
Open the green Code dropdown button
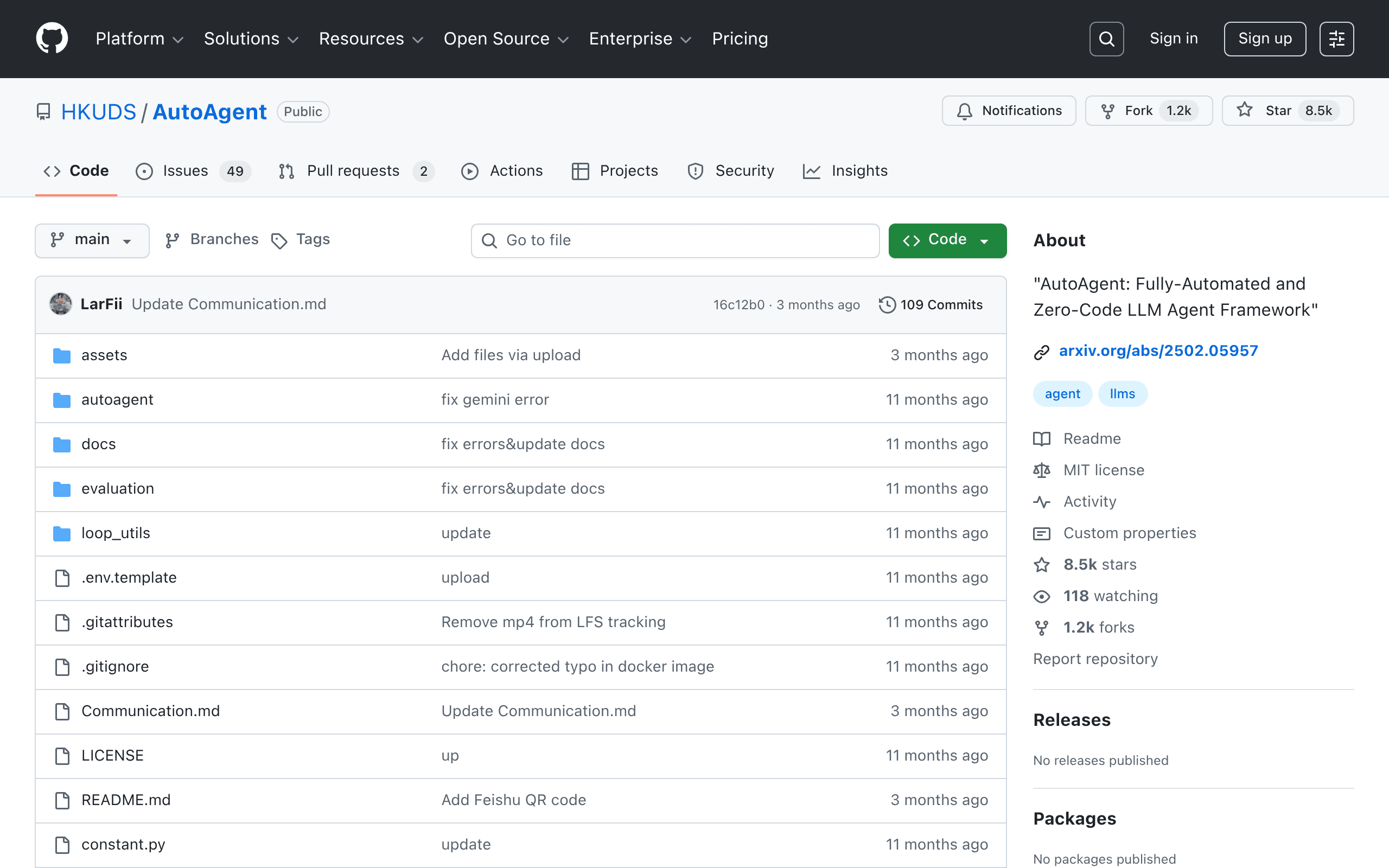point(947,240)
